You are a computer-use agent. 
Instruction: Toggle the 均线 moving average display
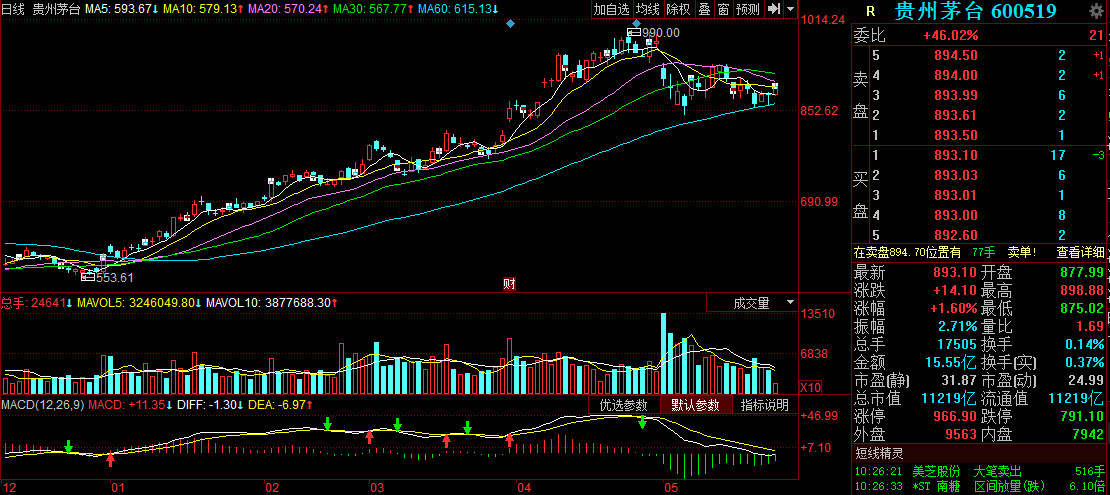tap(648, 9)
